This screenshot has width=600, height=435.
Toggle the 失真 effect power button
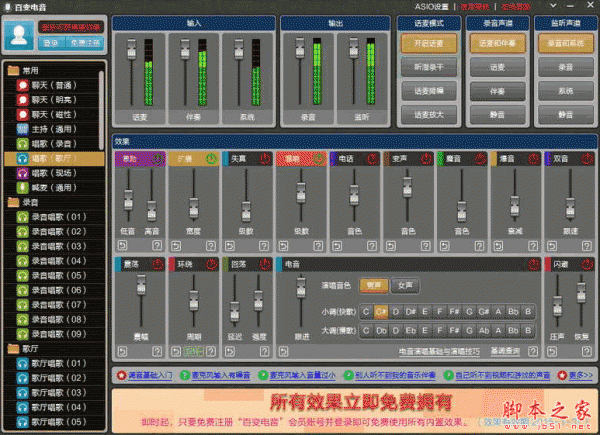tap(265, 159)
